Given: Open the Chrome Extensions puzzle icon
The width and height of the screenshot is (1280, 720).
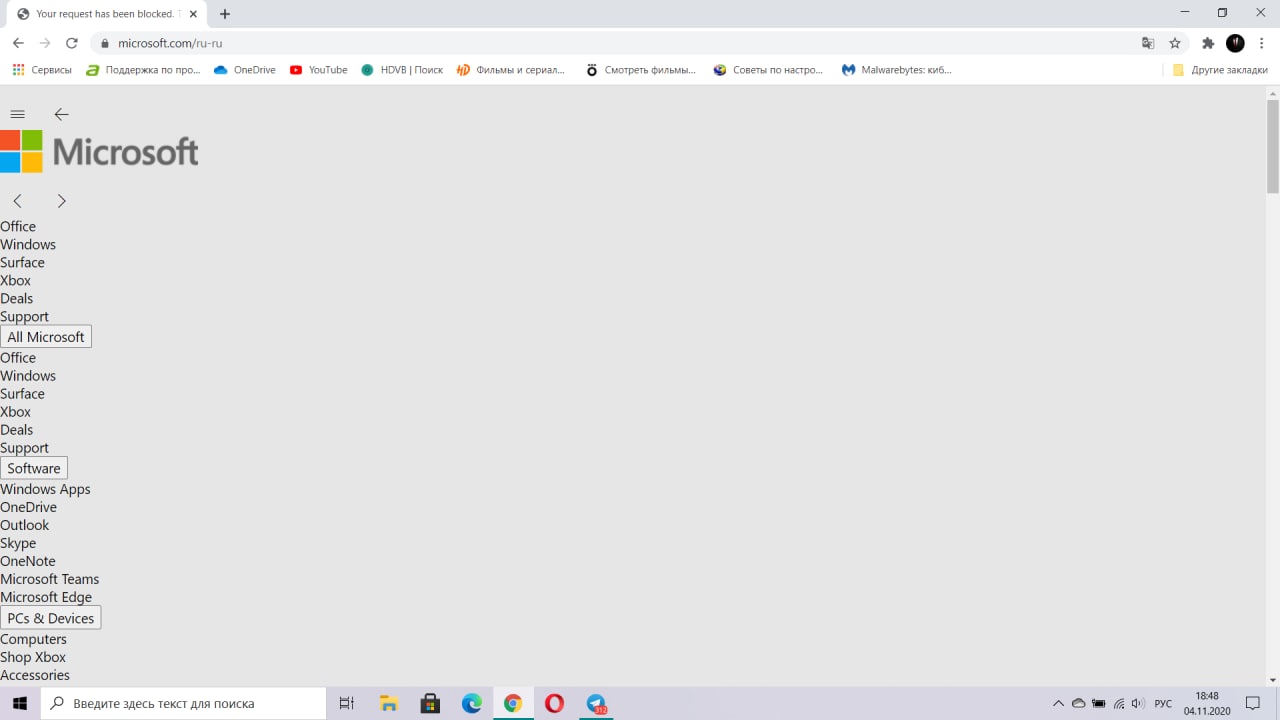Looking at the screenshot, I should click(x=1208, y=43).
